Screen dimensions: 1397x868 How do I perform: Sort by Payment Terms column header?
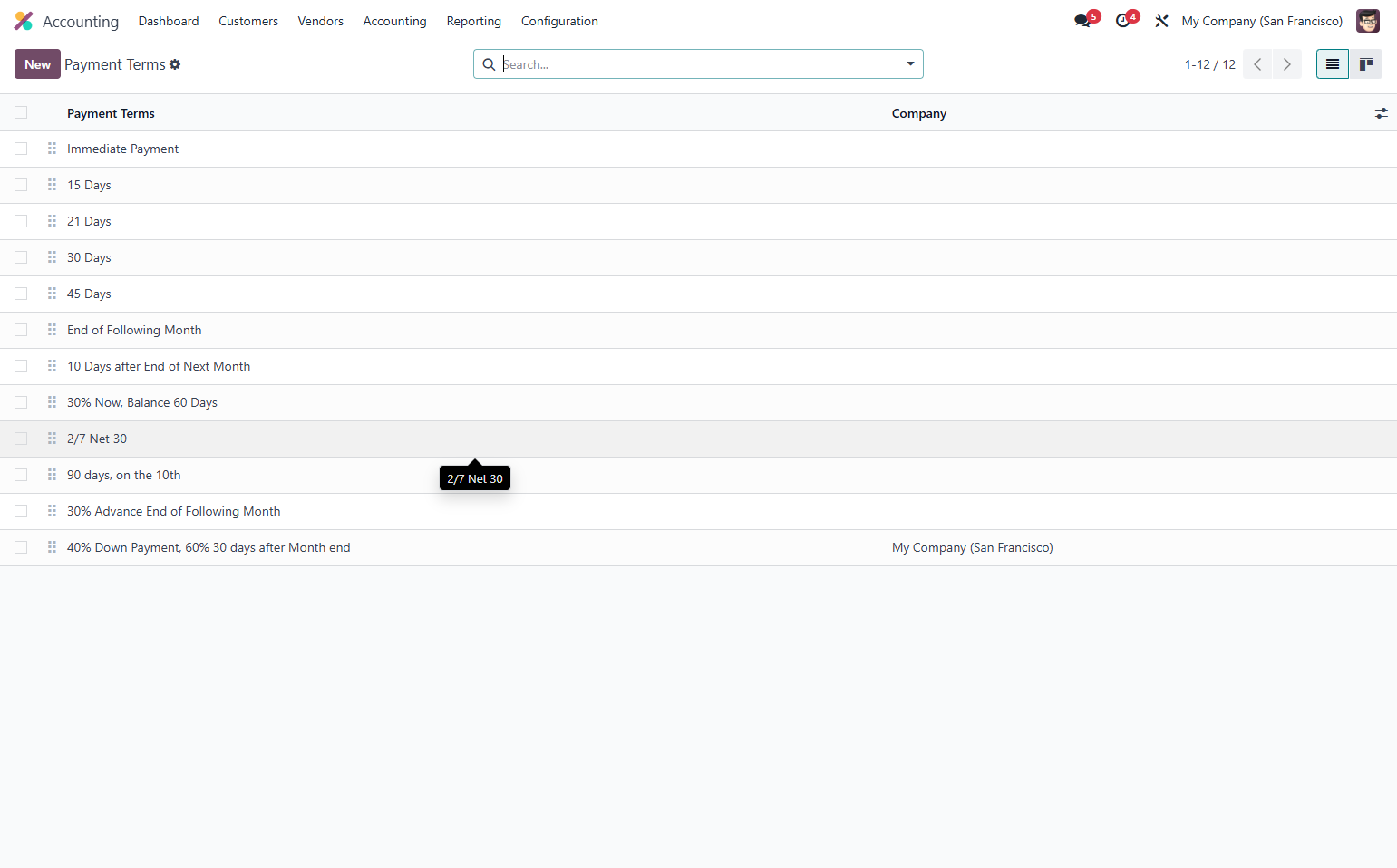111,113
